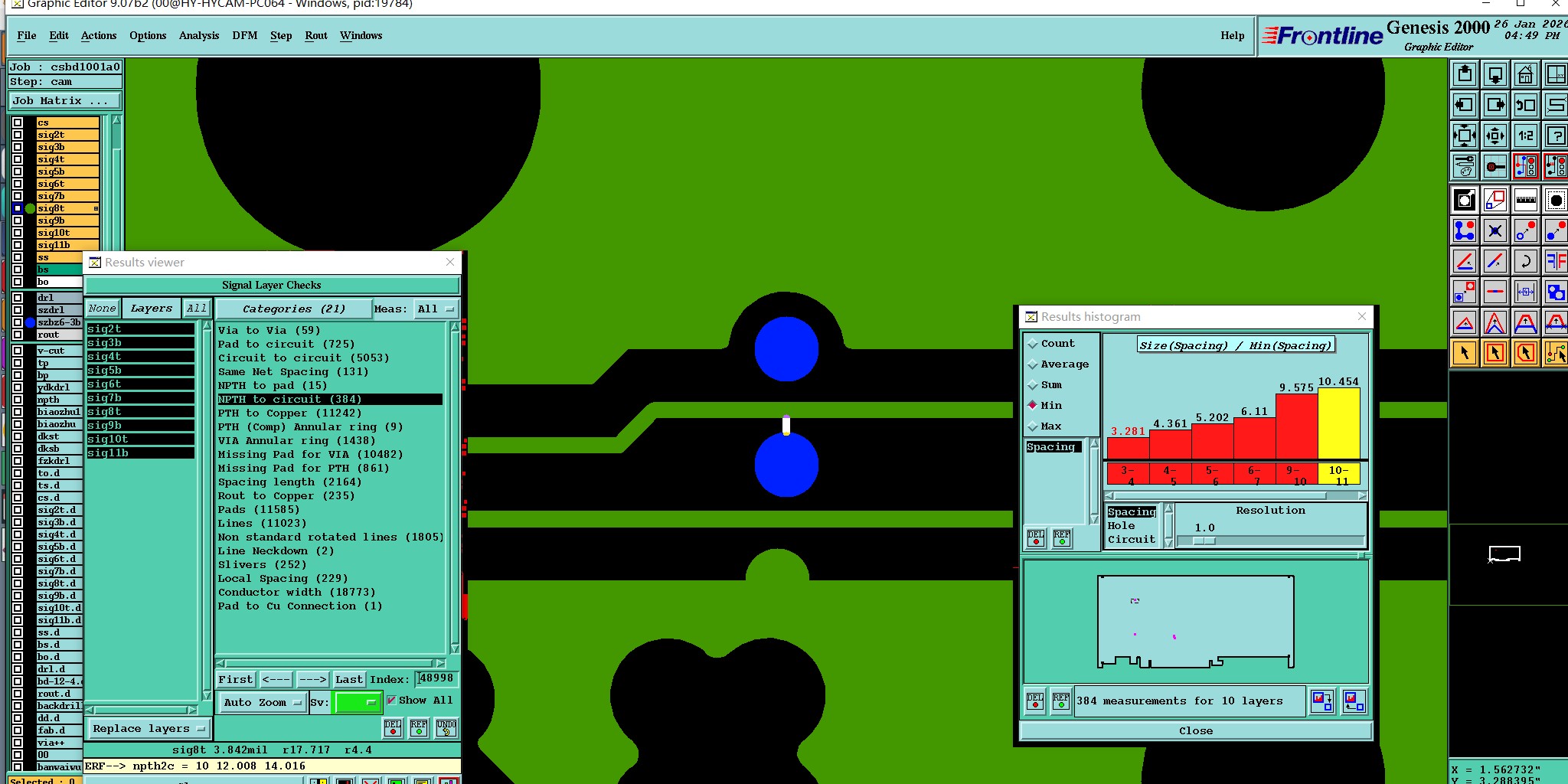The image size is (1568, 784).
Task: Click REF icon in Results viewer
Action: pyautogui.click(x=419, y=728)
